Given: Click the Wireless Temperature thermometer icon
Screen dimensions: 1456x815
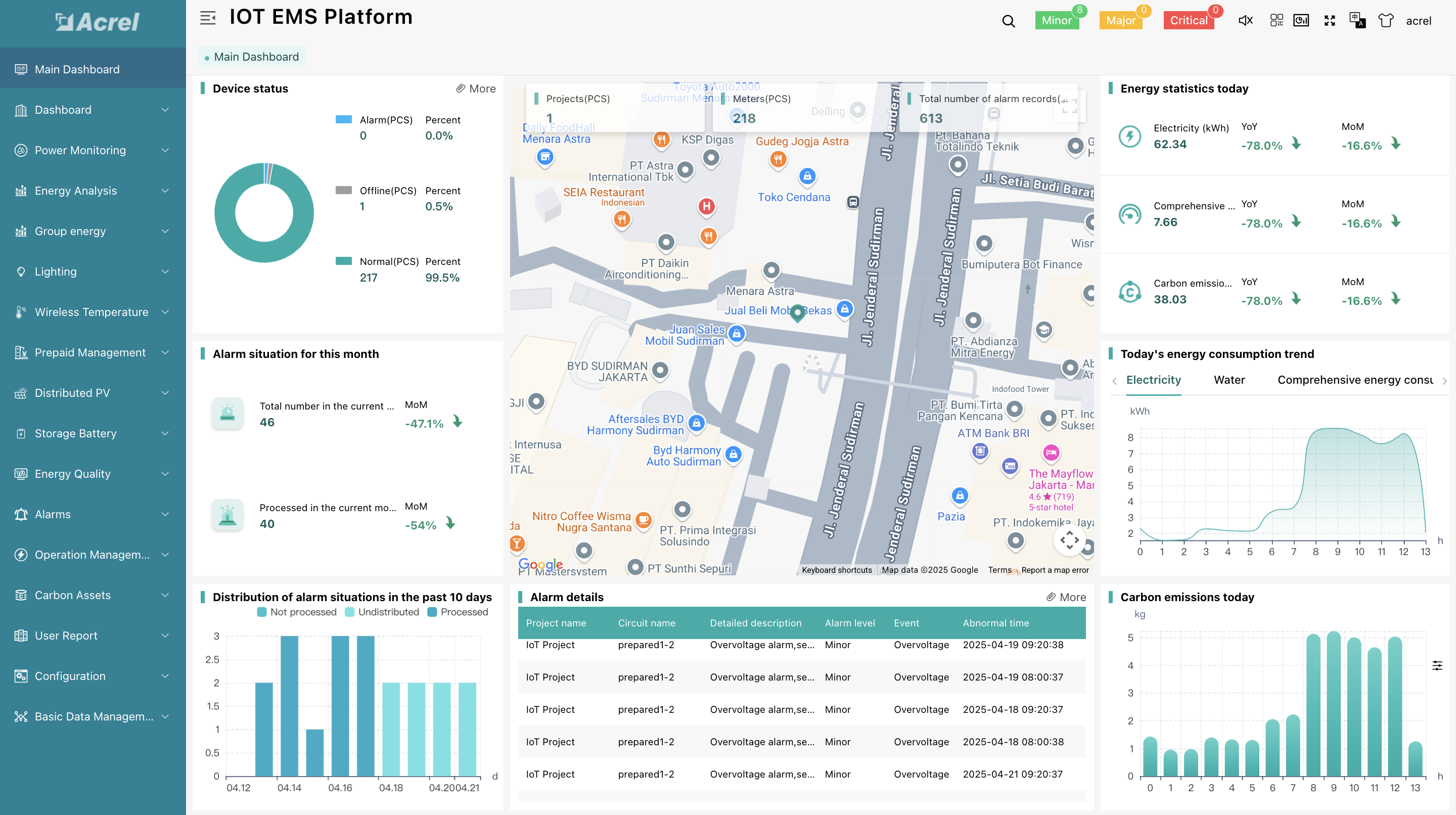Looking at the screenshot, I should tap(21, 312).
